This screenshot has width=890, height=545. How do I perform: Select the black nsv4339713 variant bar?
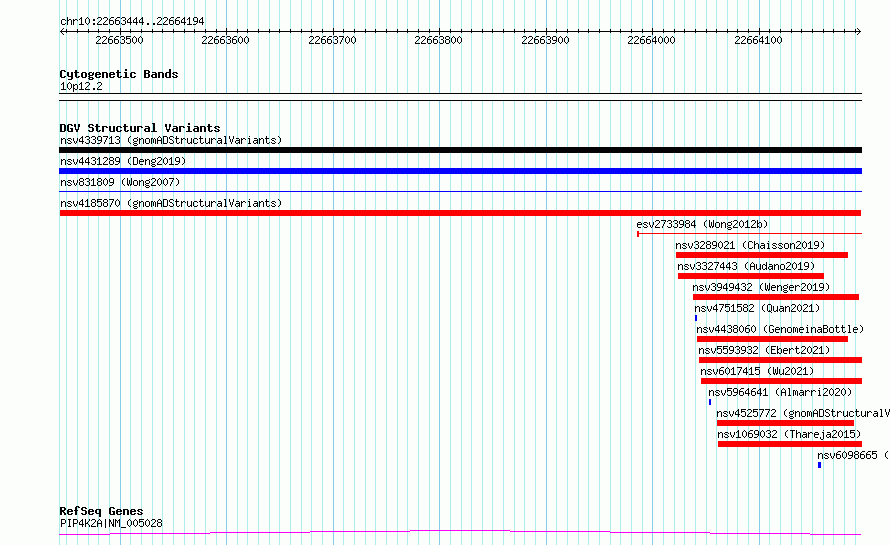point(460,150)
